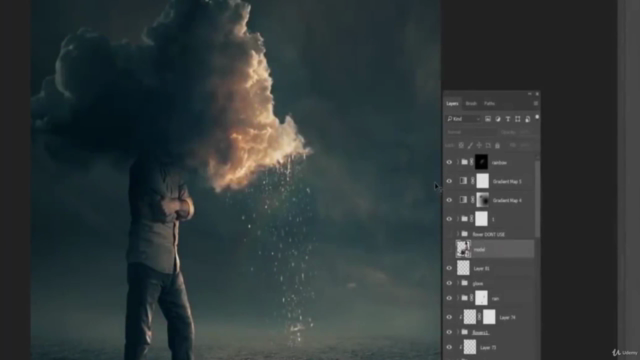Hide the glove group
The width and height of the screenshot is (640, 360).
coord(449,283)
